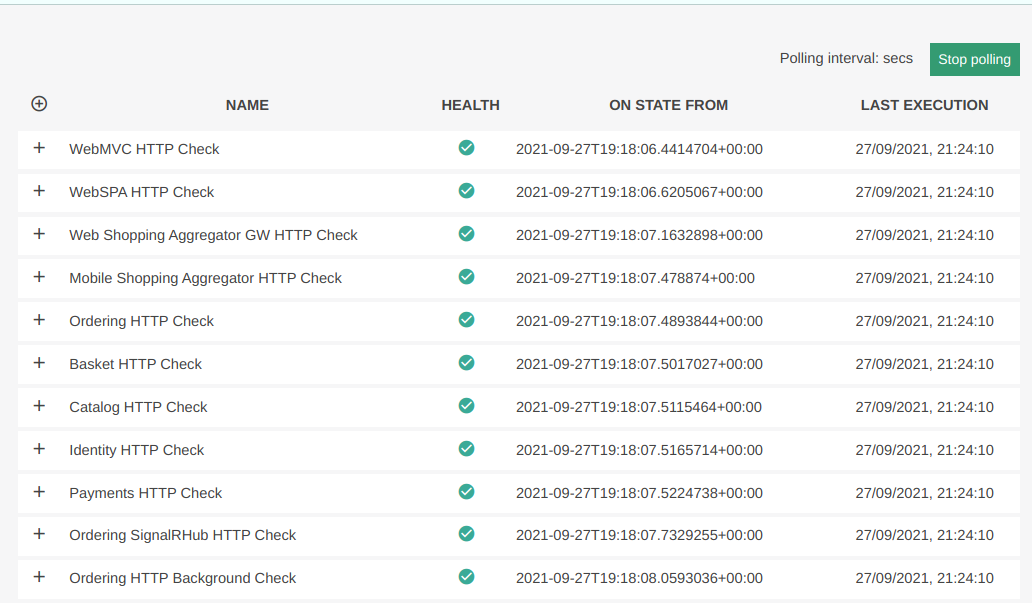Screen dimensions: 1032x603
Task: Click the healthy status icon for WebMVC HTTP Check
Action: click(467, 147)
